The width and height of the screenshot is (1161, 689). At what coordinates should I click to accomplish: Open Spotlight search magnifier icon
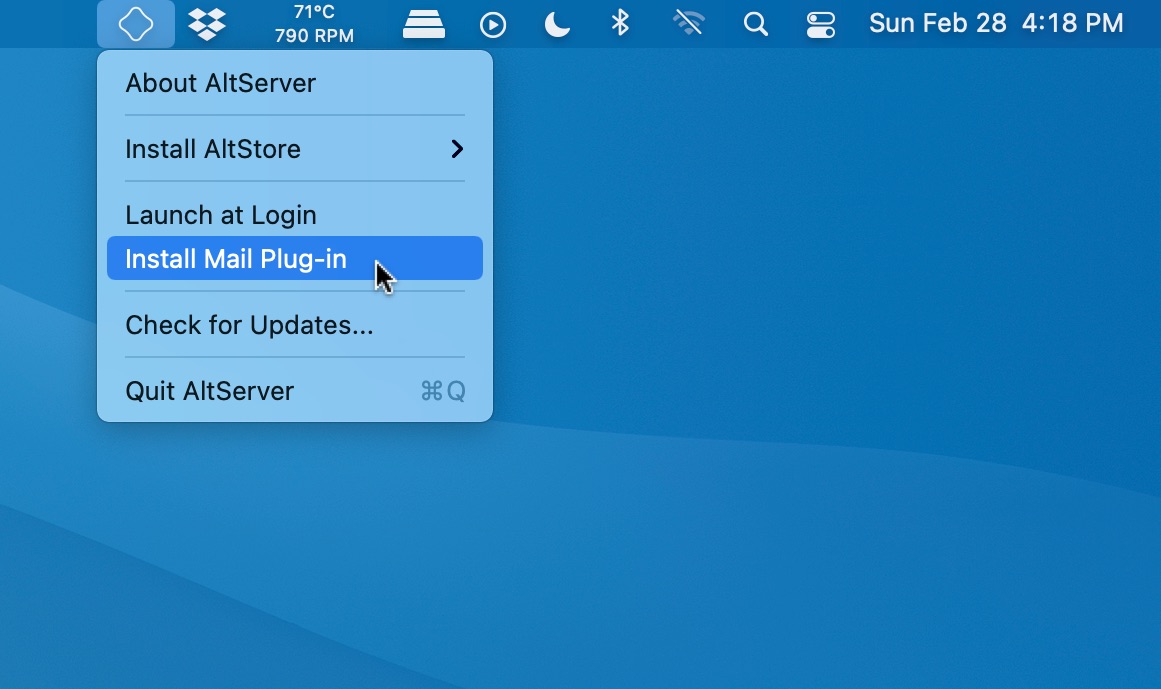tap(755, 24)
